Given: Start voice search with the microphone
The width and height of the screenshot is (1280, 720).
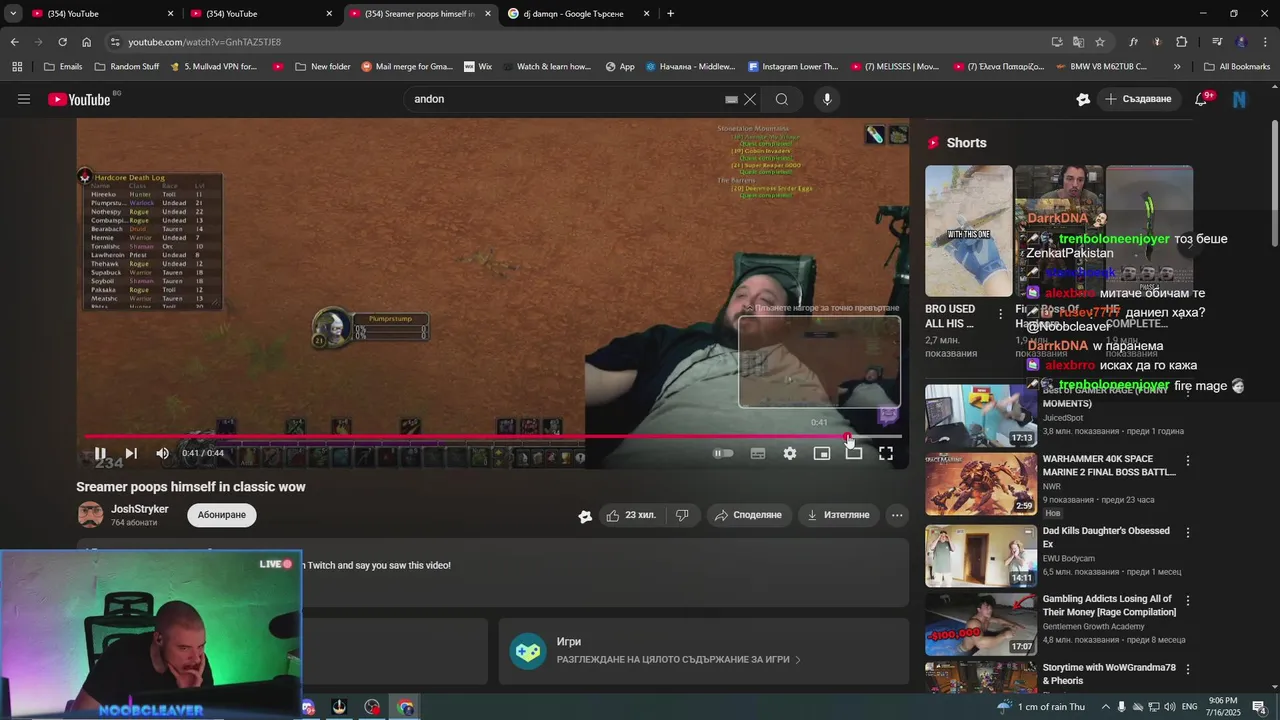Looking at the screenshot, I should pos(826,99).
